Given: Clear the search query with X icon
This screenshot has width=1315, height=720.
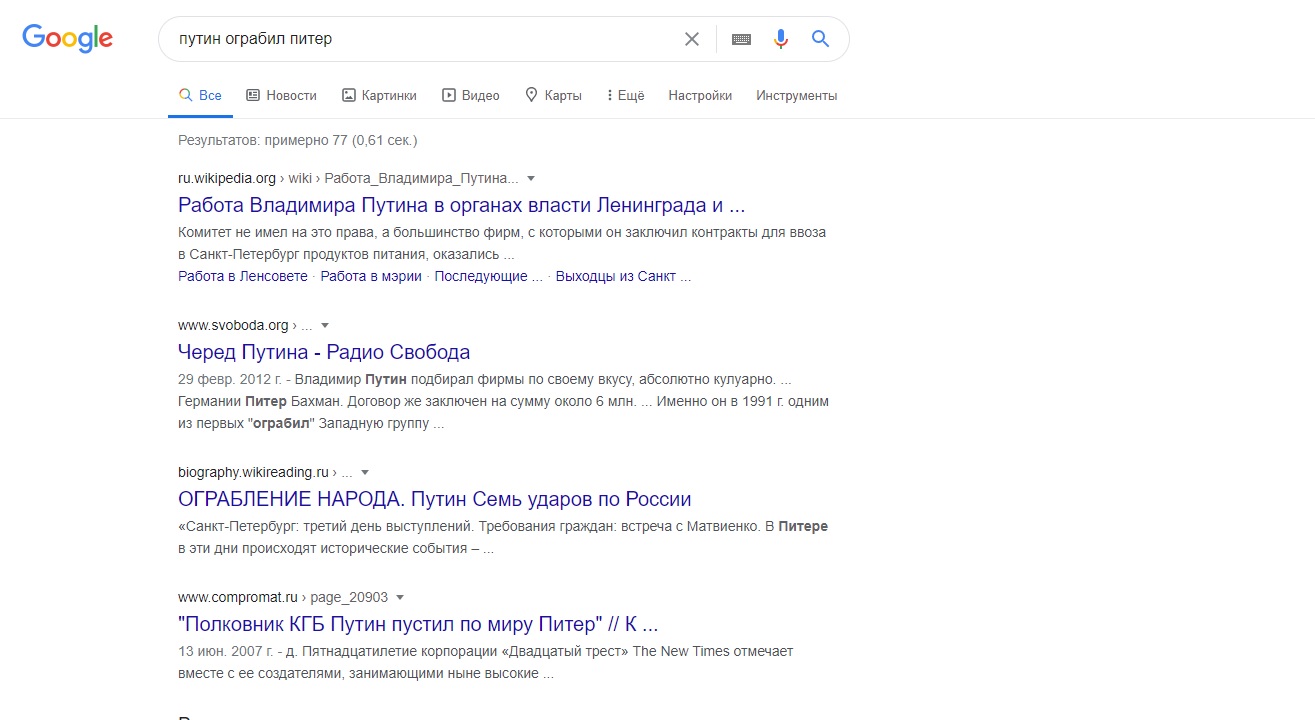Looking at the screenshot, I should coord(692,39).
